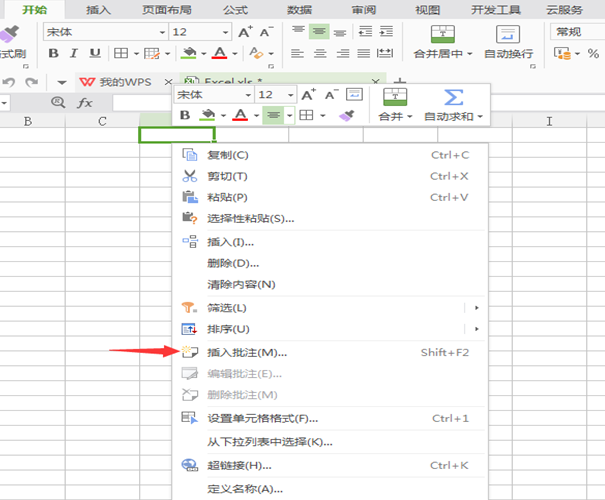Click the ribbon justify icon
This screenshot has height=500, width=605.
tap(363, 53)
